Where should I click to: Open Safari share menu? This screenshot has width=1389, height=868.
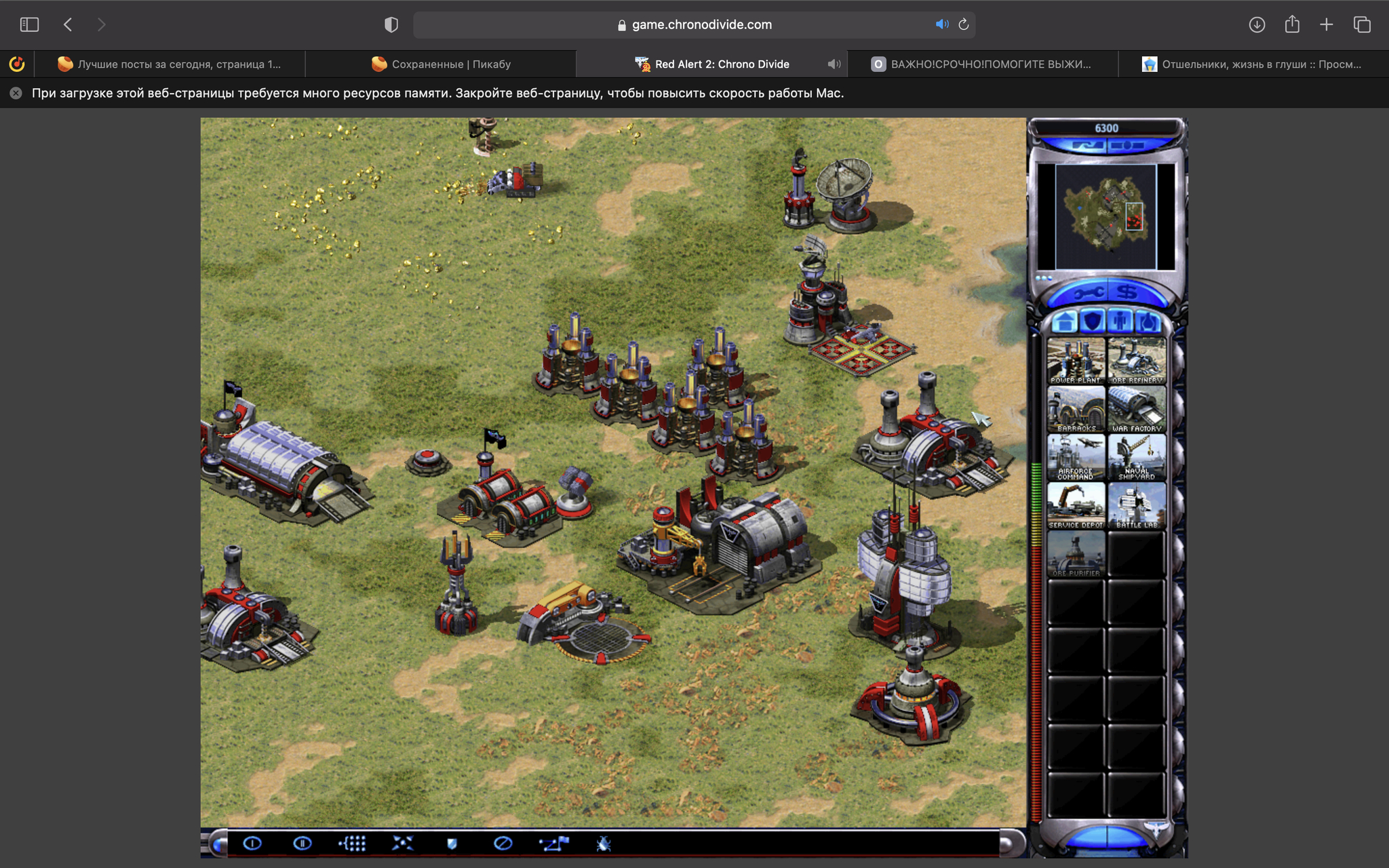point(1292,24)
